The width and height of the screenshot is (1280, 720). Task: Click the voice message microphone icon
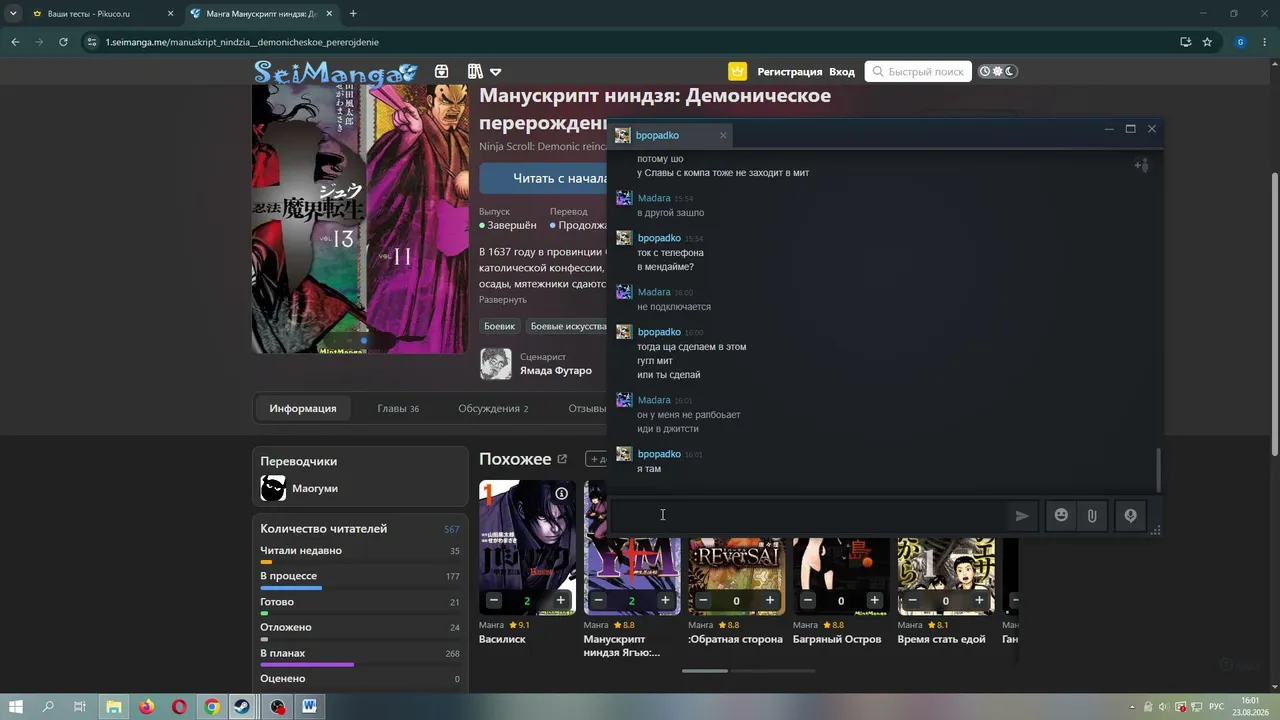tap(1130, 516)
